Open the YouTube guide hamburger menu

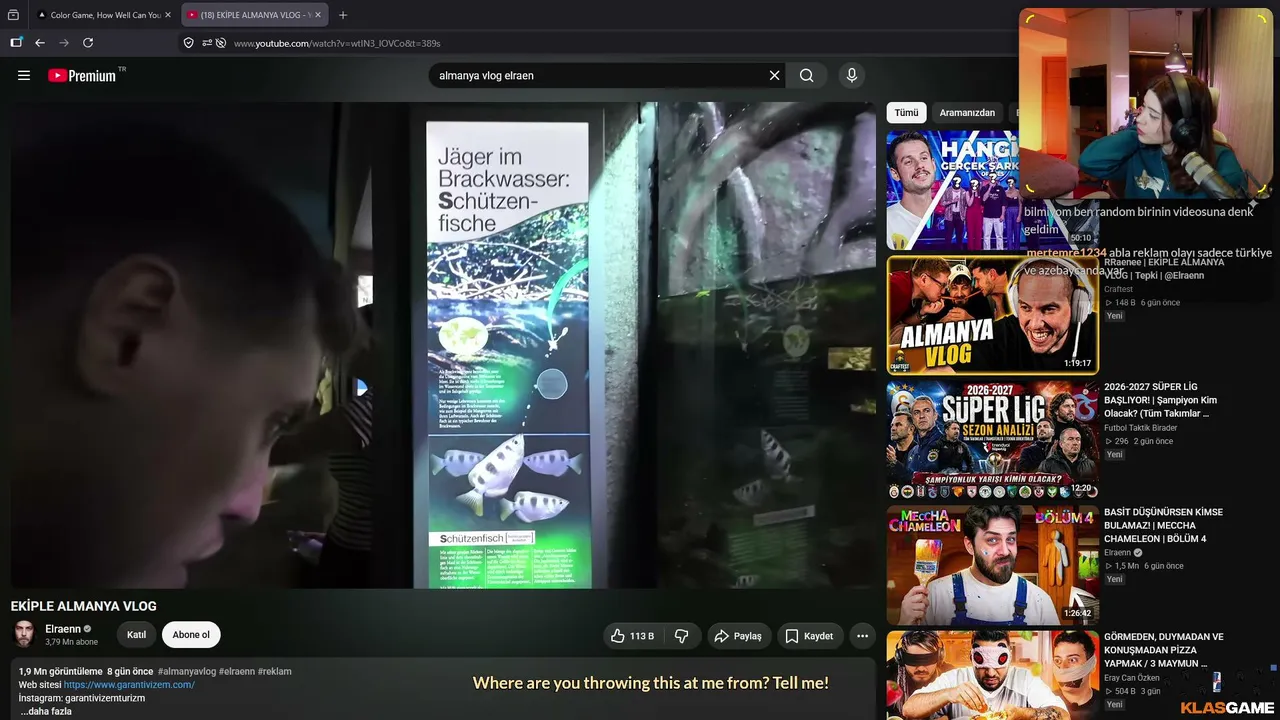pyautogui.click(x=24, y=75)
